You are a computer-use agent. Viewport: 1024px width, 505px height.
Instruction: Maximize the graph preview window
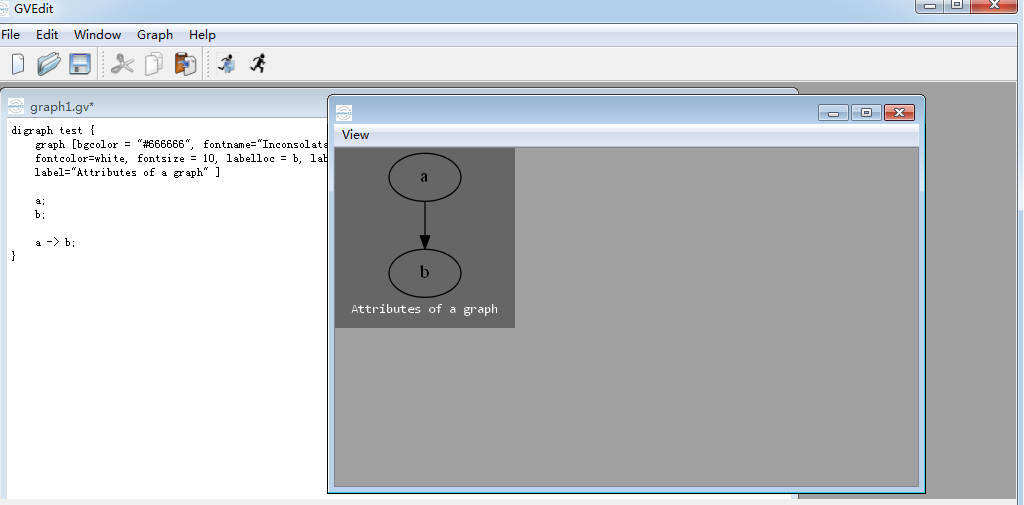867,112
